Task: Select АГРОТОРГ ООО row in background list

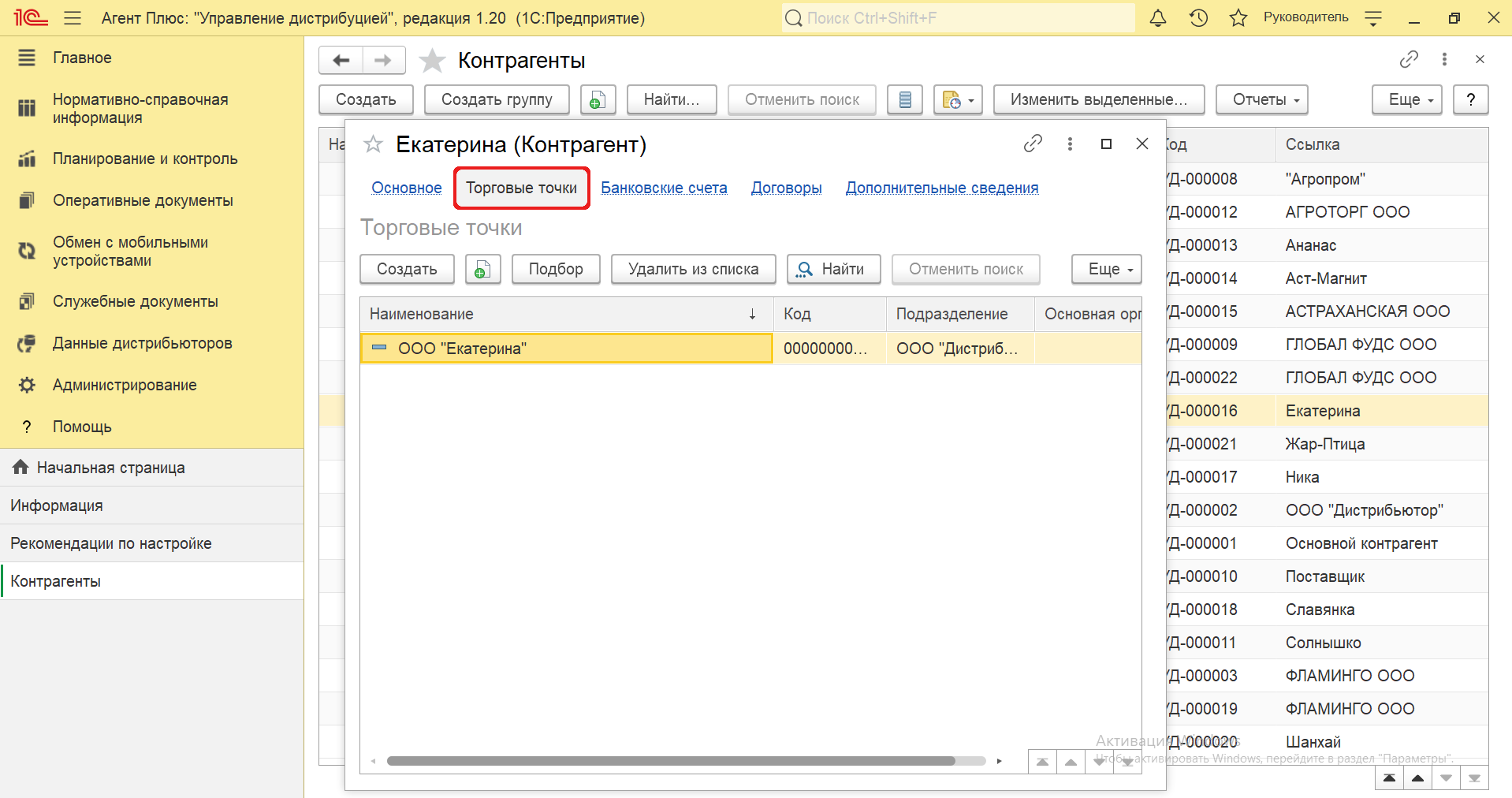Action: (1327, 212)
